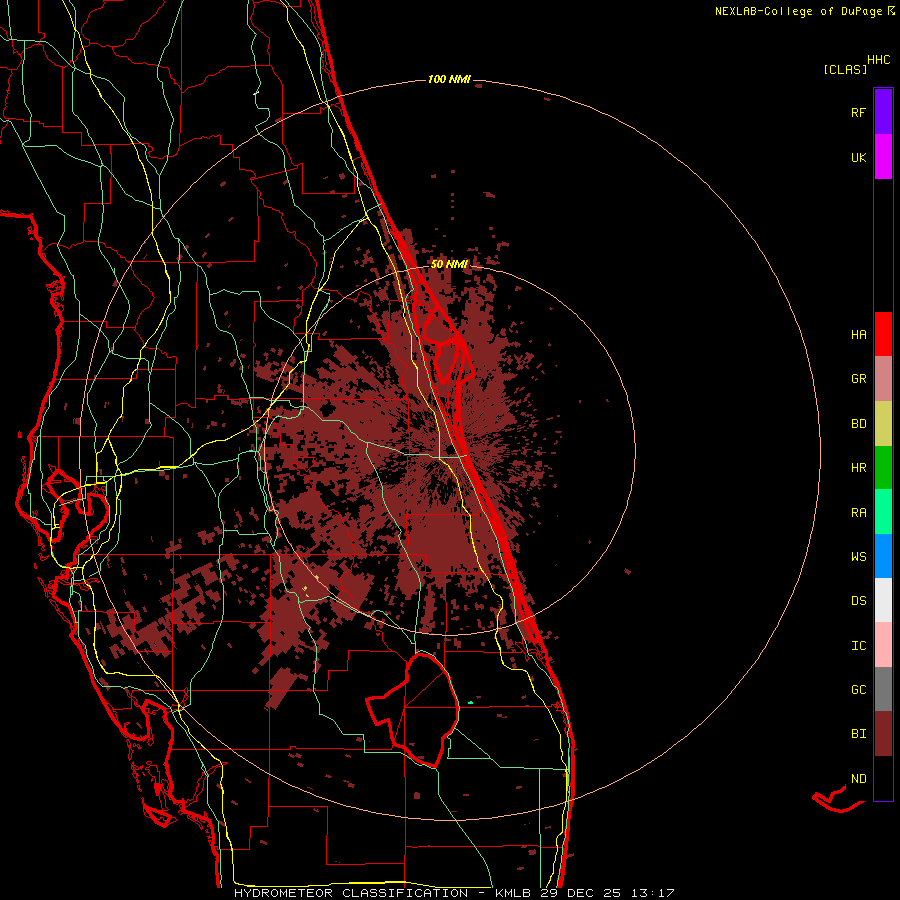Click the blue WS color swatch
The height and width of the screenshot is (900, 900).
(x=883, y=556)
